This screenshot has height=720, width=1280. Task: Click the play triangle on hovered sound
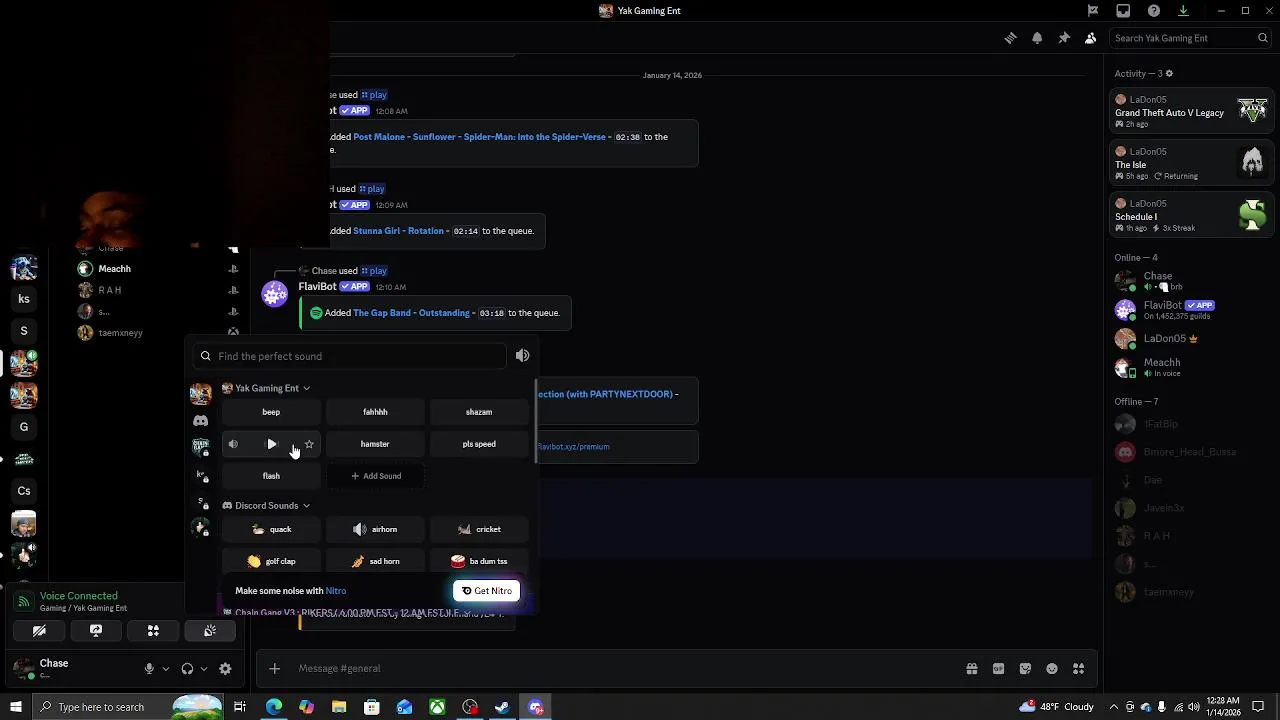(271, 444)
